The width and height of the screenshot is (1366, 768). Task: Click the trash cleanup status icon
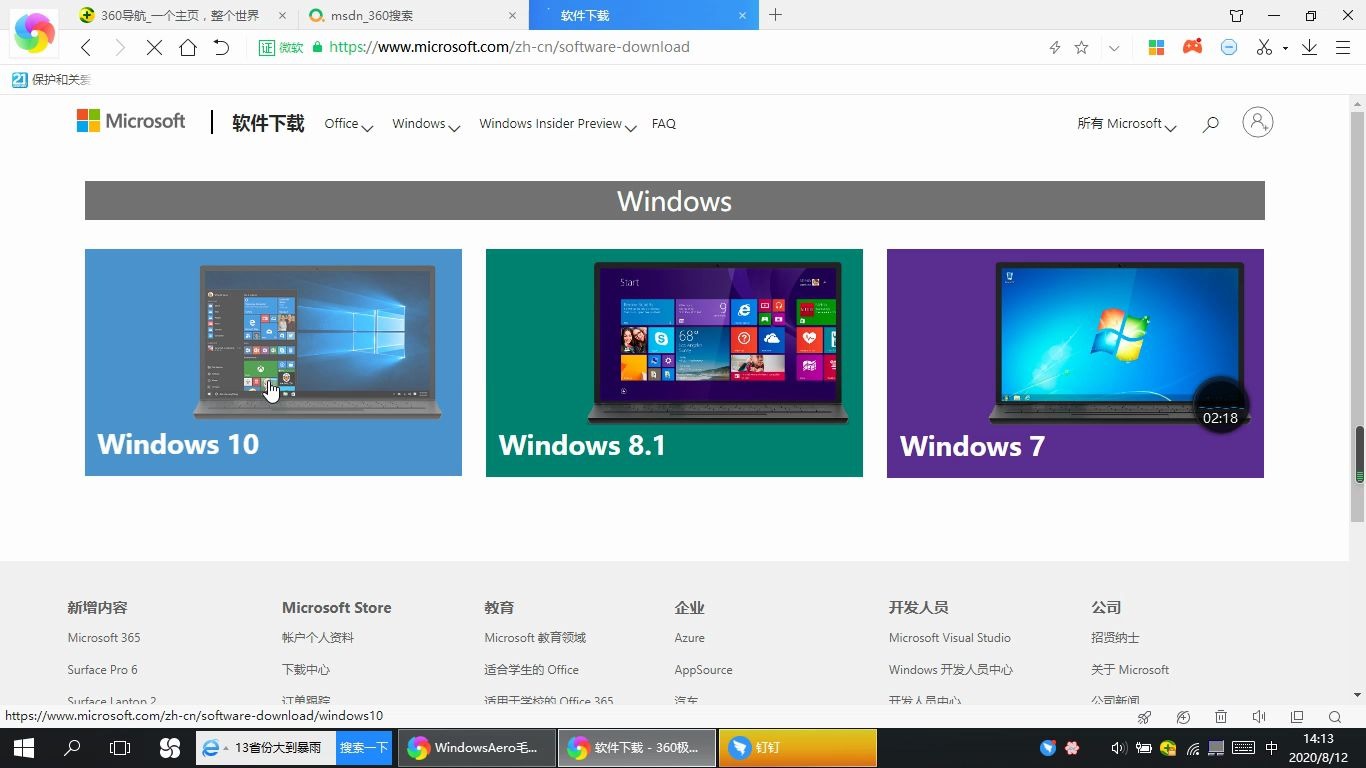(x=1221, y=717)
